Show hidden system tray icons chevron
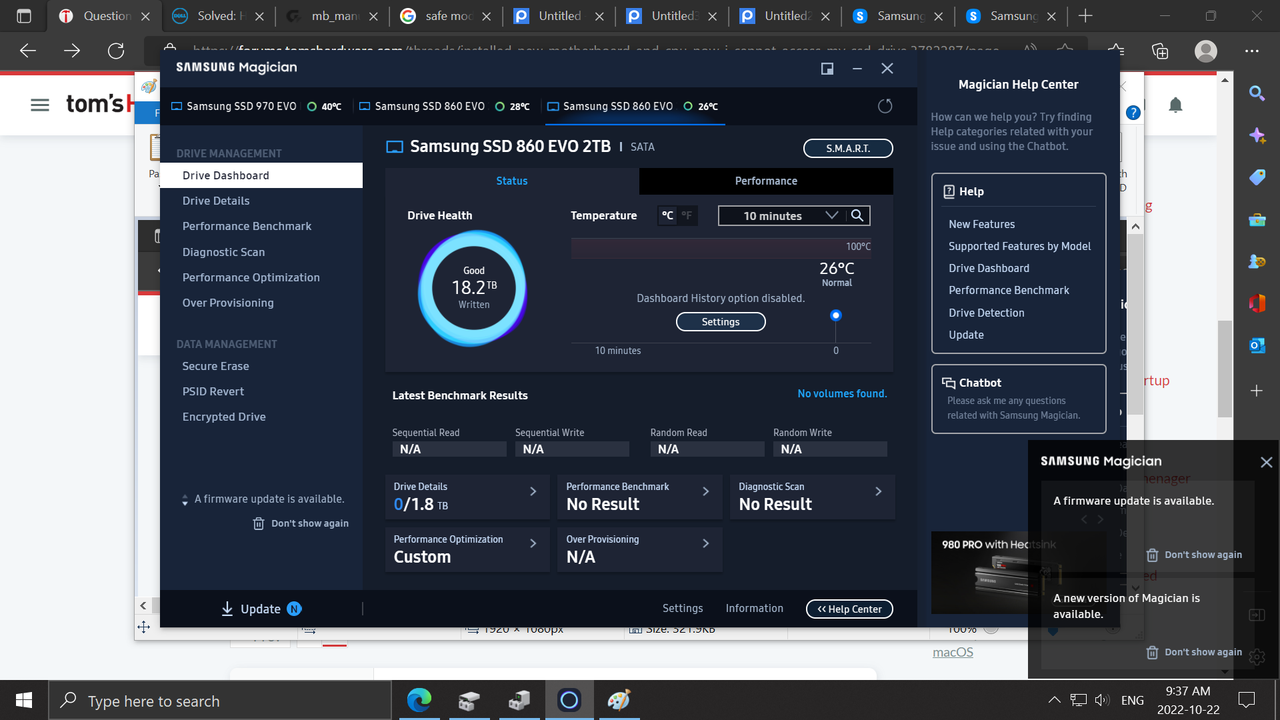Image resolution: width=1280 pixels, height=720 pixels. 1054,700
